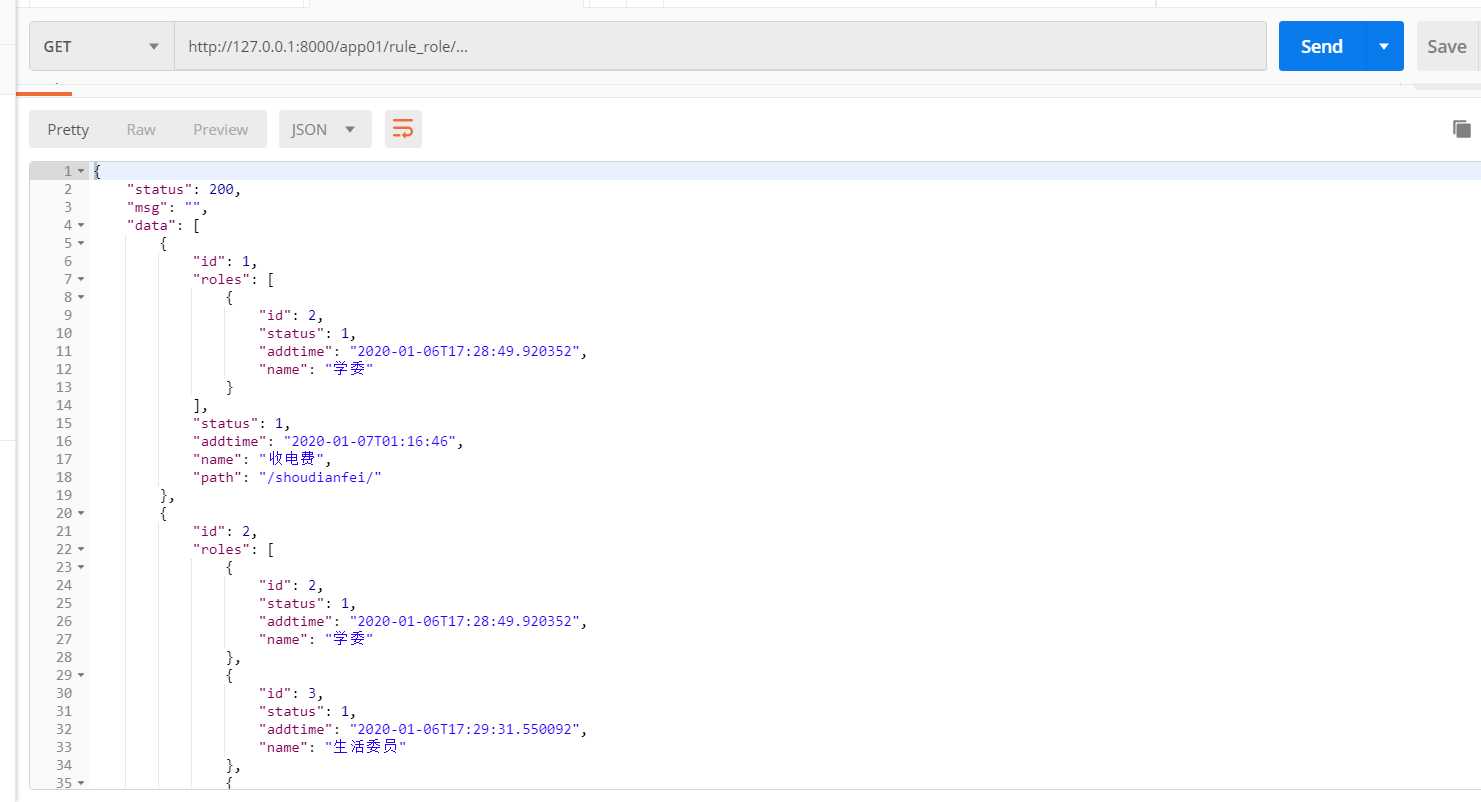The width and height of the screenshot is (1481, 802).
Task: Open the Send button options arrow
Action: [1384, 47]
